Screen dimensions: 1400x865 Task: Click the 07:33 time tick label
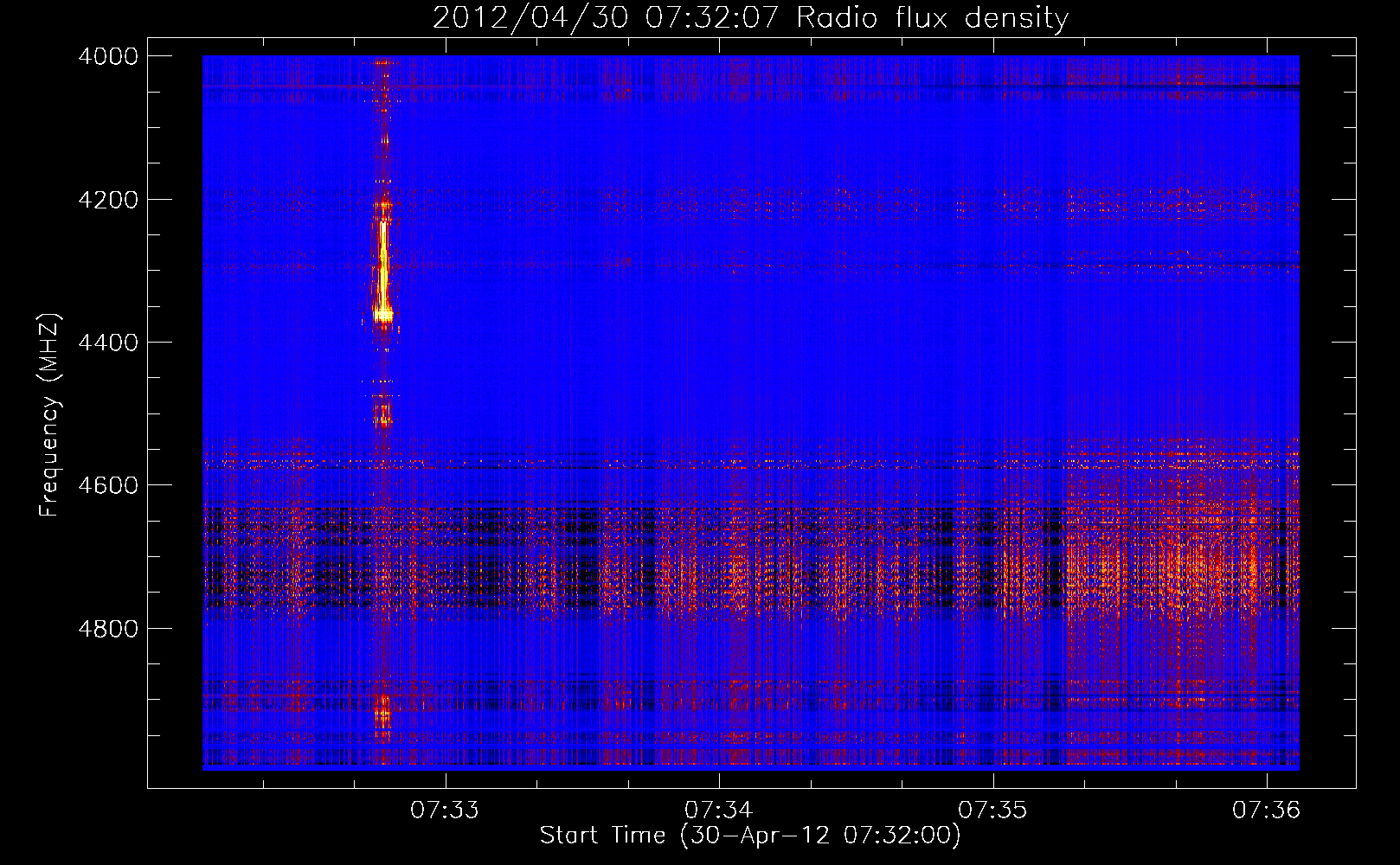[x=445, y=810]
